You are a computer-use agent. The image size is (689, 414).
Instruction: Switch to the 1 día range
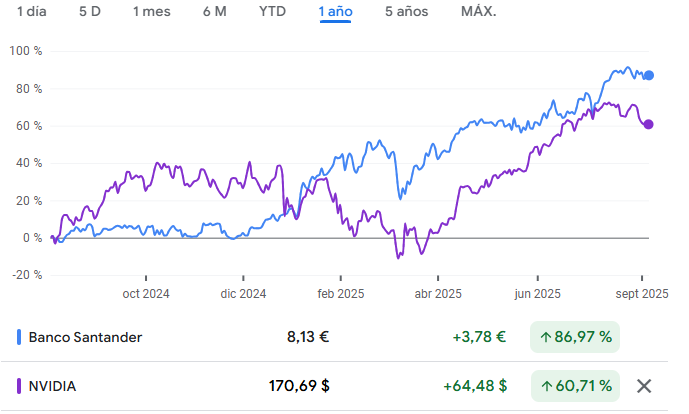[x=31, y=12]
